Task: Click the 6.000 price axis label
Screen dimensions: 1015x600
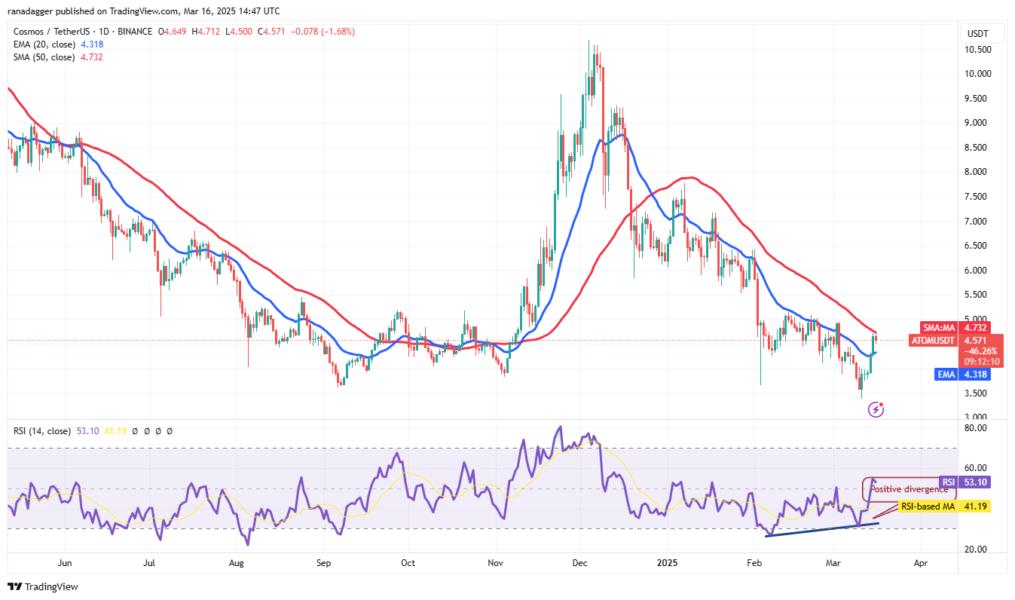Action: pyautogui.click(x=977, y=271)
